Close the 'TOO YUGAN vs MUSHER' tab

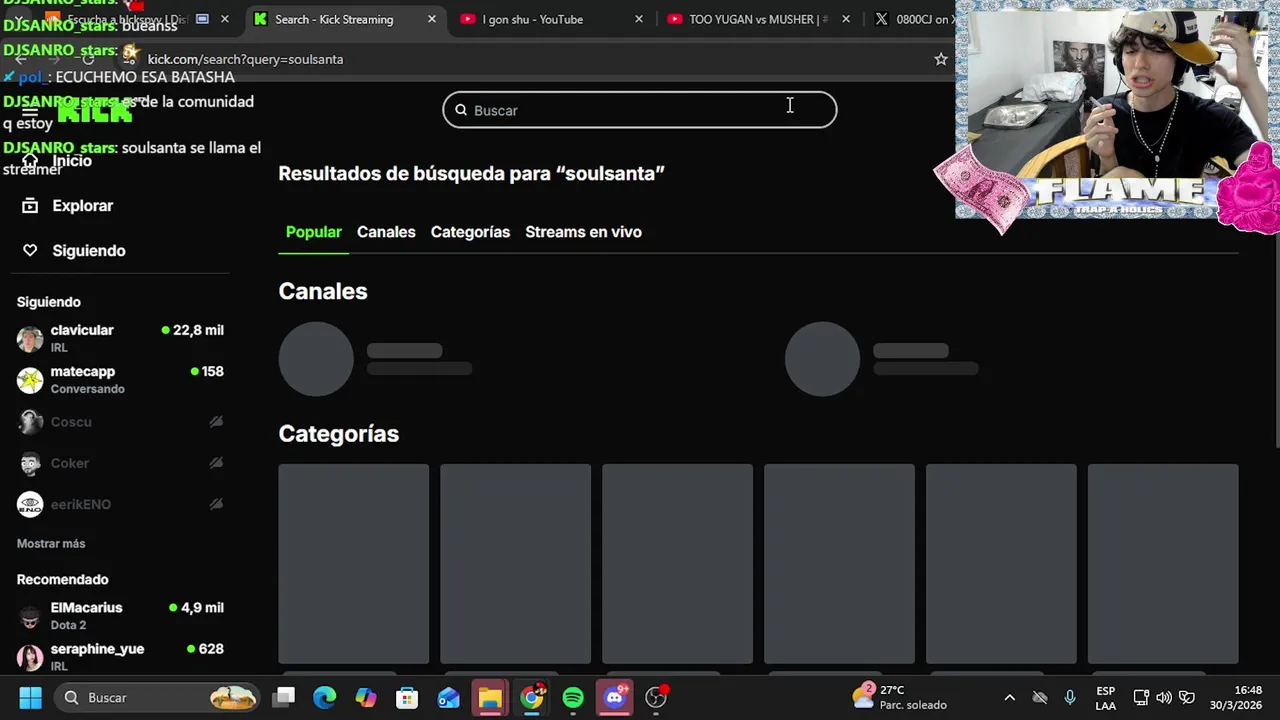point(846,19)
